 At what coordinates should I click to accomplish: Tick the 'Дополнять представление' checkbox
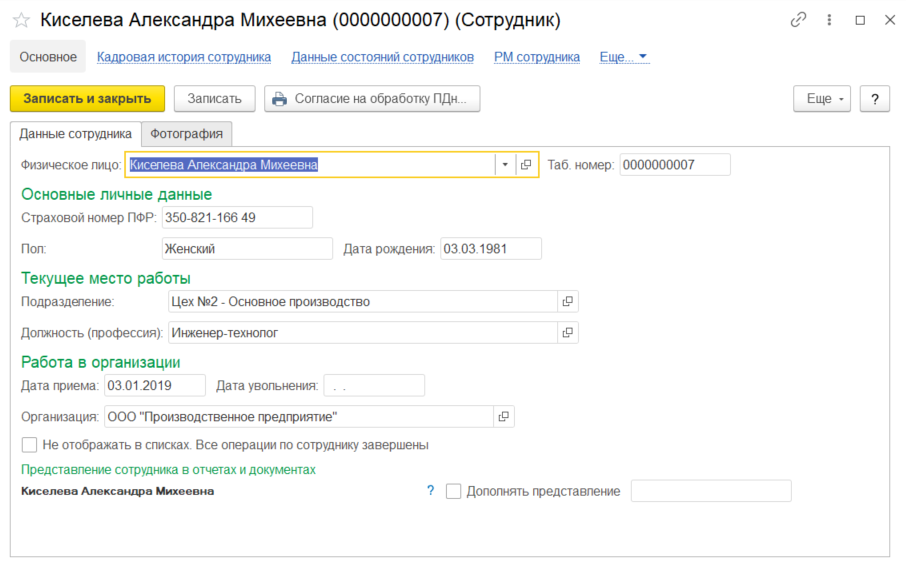tap(454, 491)
